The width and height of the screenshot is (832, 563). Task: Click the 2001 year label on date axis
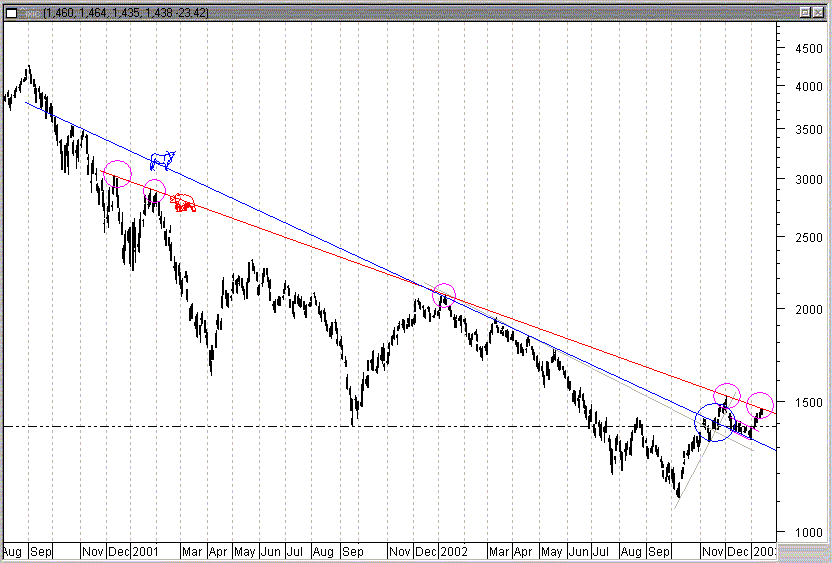145,551
